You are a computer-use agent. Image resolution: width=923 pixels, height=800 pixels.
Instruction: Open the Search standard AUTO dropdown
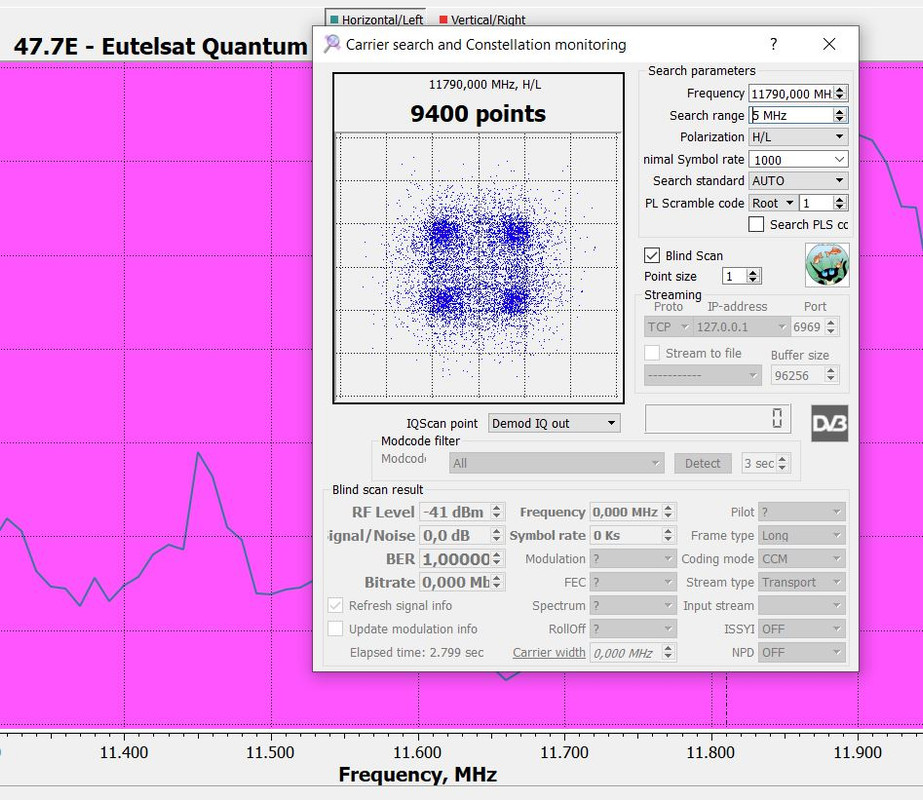(x=798, y=181)
